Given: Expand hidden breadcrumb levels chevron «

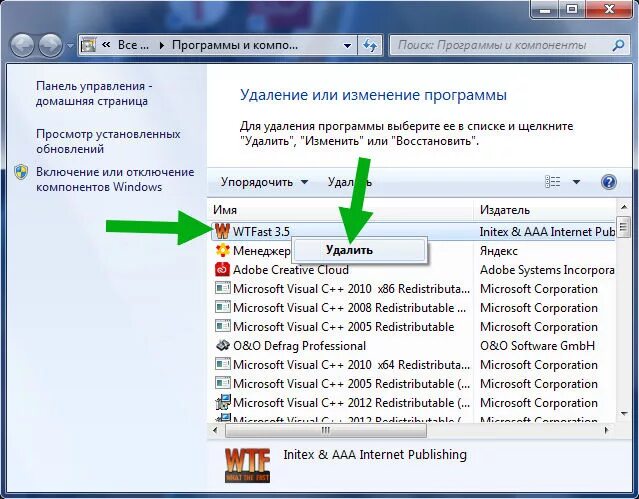Looking at the screenshot, I should [106, 45].
